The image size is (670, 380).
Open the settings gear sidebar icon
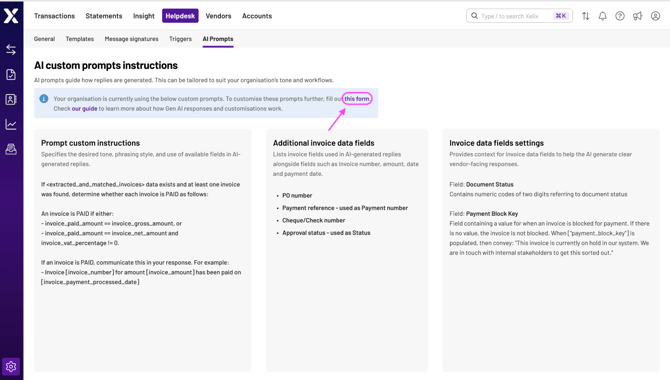click(11, 366)
